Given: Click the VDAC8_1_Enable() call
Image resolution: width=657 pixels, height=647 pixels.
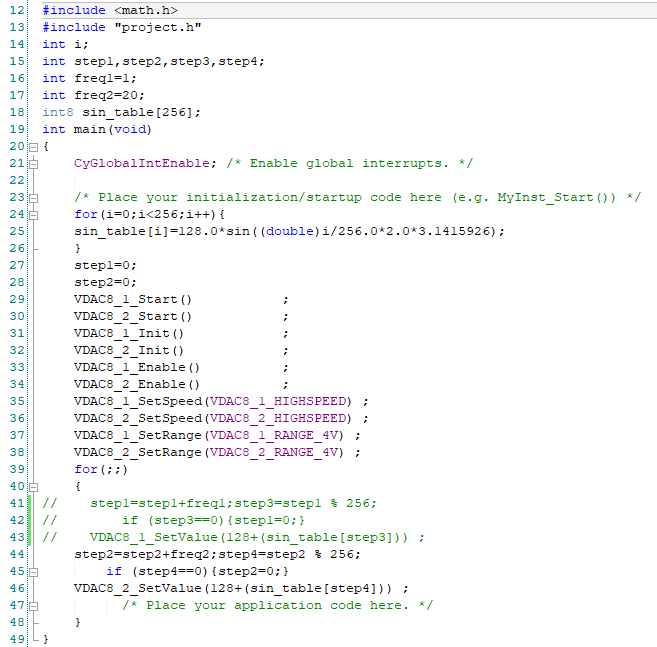Looking at the screenshot, I should [137, 367].
